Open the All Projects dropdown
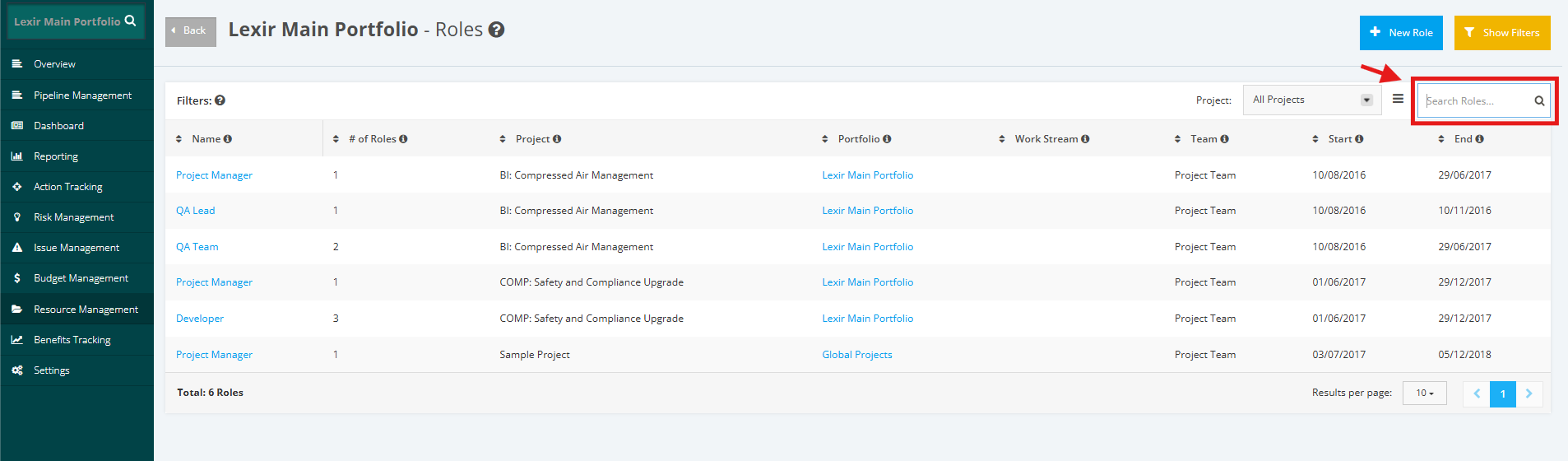 click(1312, 100)
